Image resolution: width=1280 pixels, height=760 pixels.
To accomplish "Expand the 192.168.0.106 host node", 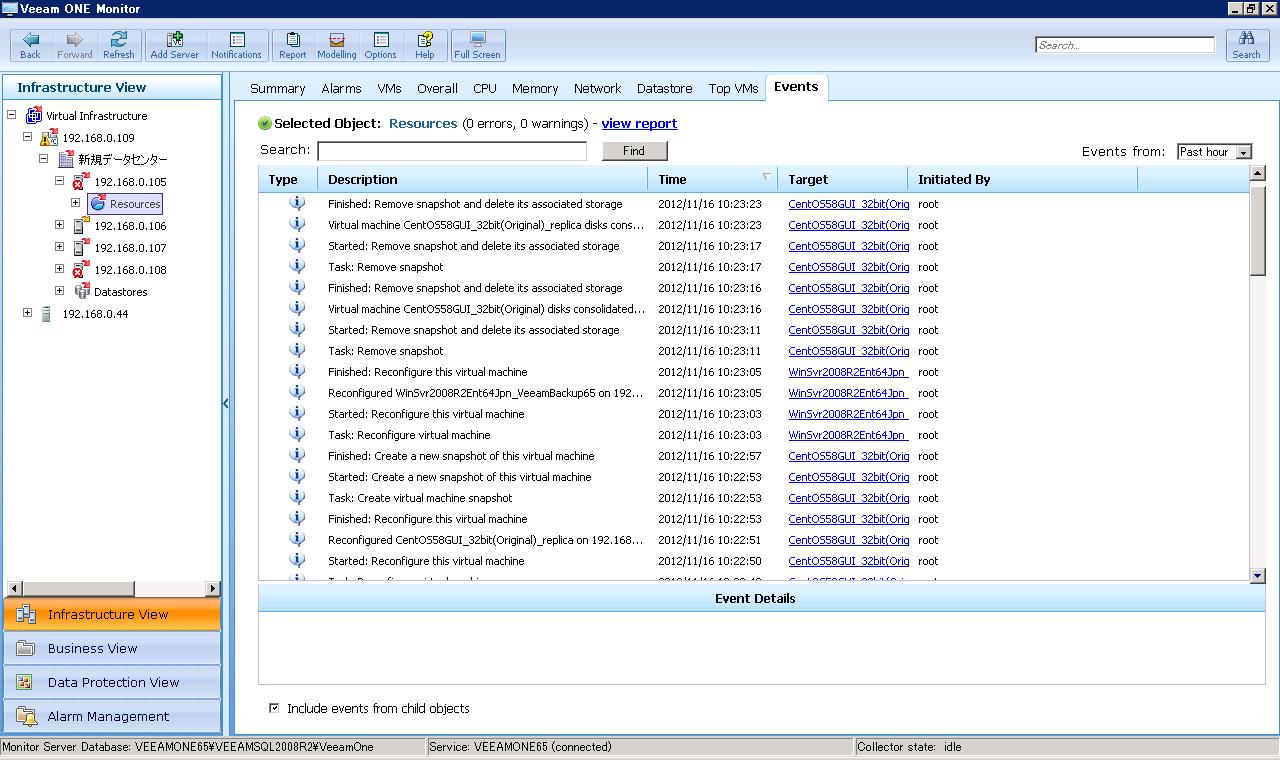I will coord(60,225).
